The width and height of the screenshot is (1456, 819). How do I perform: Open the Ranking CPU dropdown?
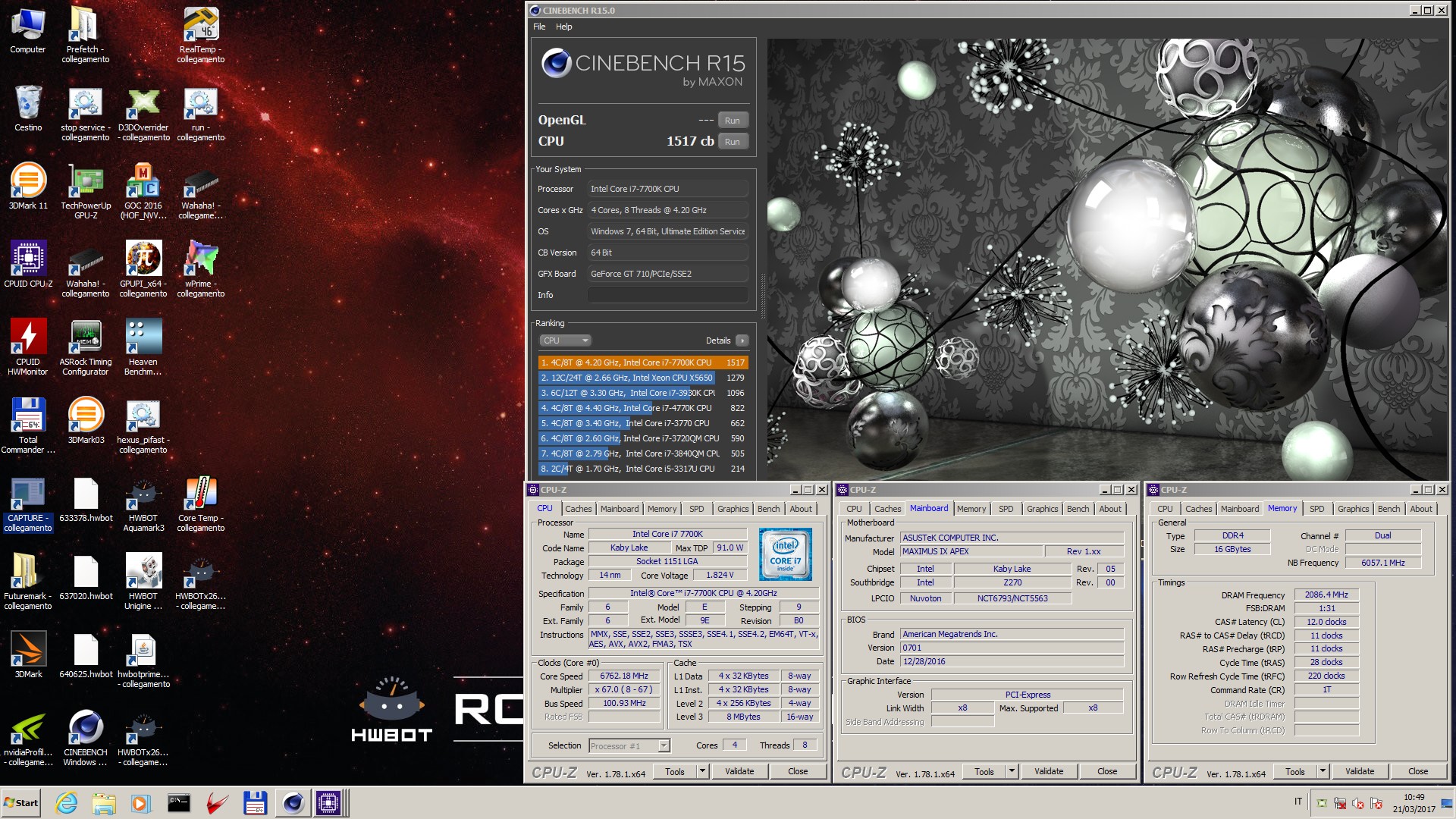click(x=565, y=340)
